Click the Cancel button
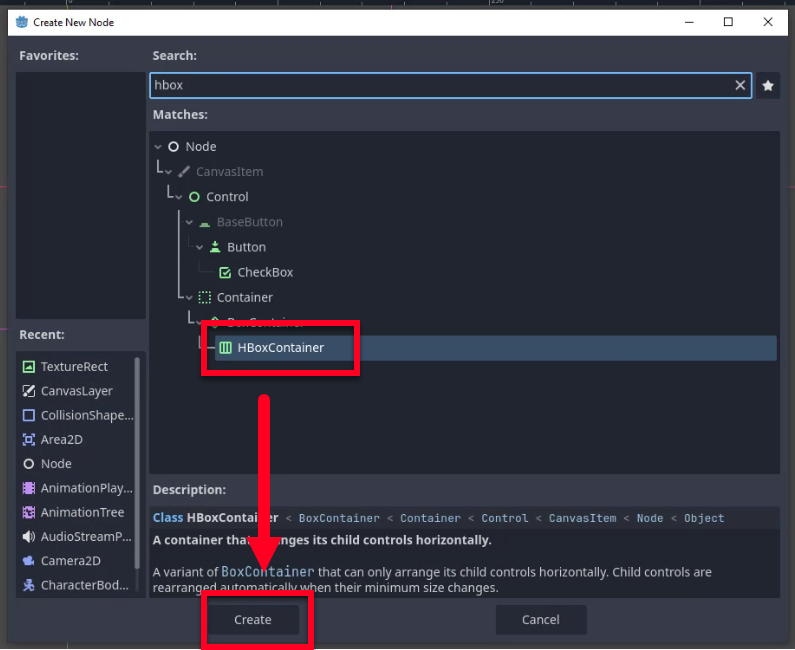 pos(540,620)
